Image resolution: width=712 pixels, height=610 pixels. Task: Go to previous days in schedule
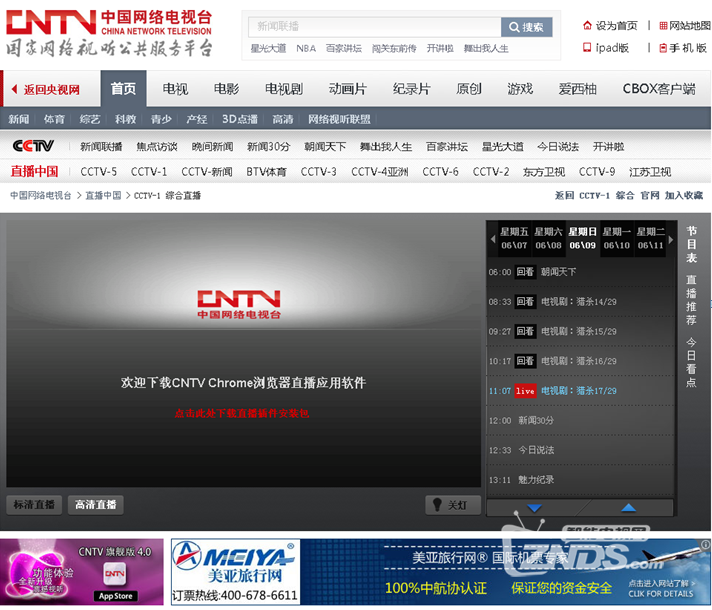pyautogui.click(x=493, y=239)
